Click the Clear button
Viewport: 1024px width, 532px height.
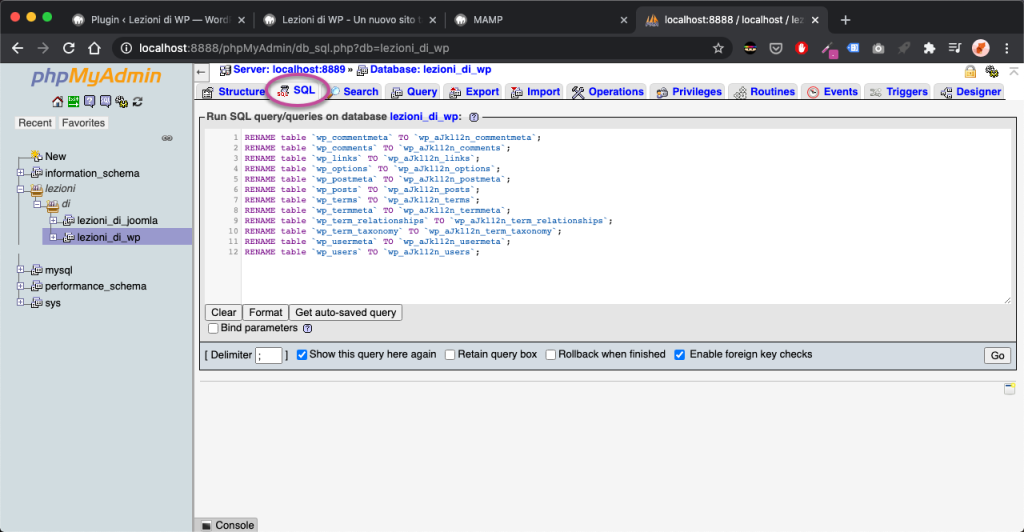pos(223,313)
